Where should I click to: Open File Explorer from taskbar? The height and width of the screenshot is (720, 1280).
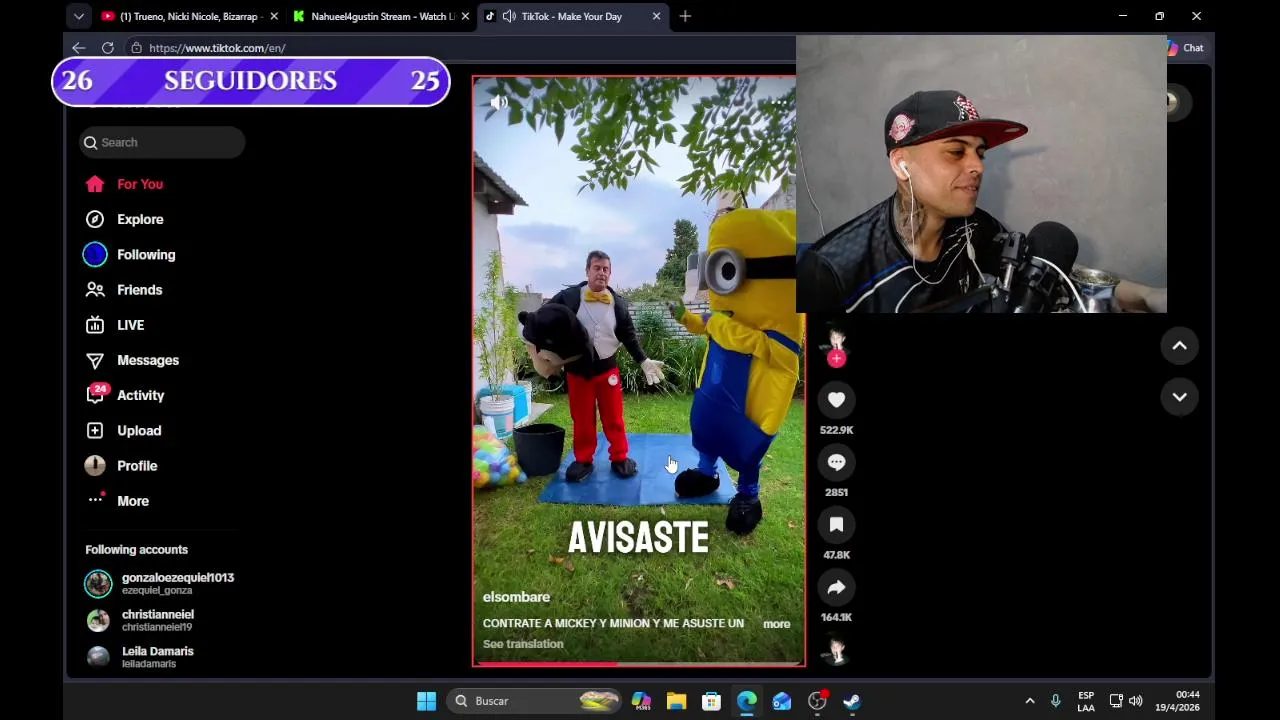(x=676, y=701)
